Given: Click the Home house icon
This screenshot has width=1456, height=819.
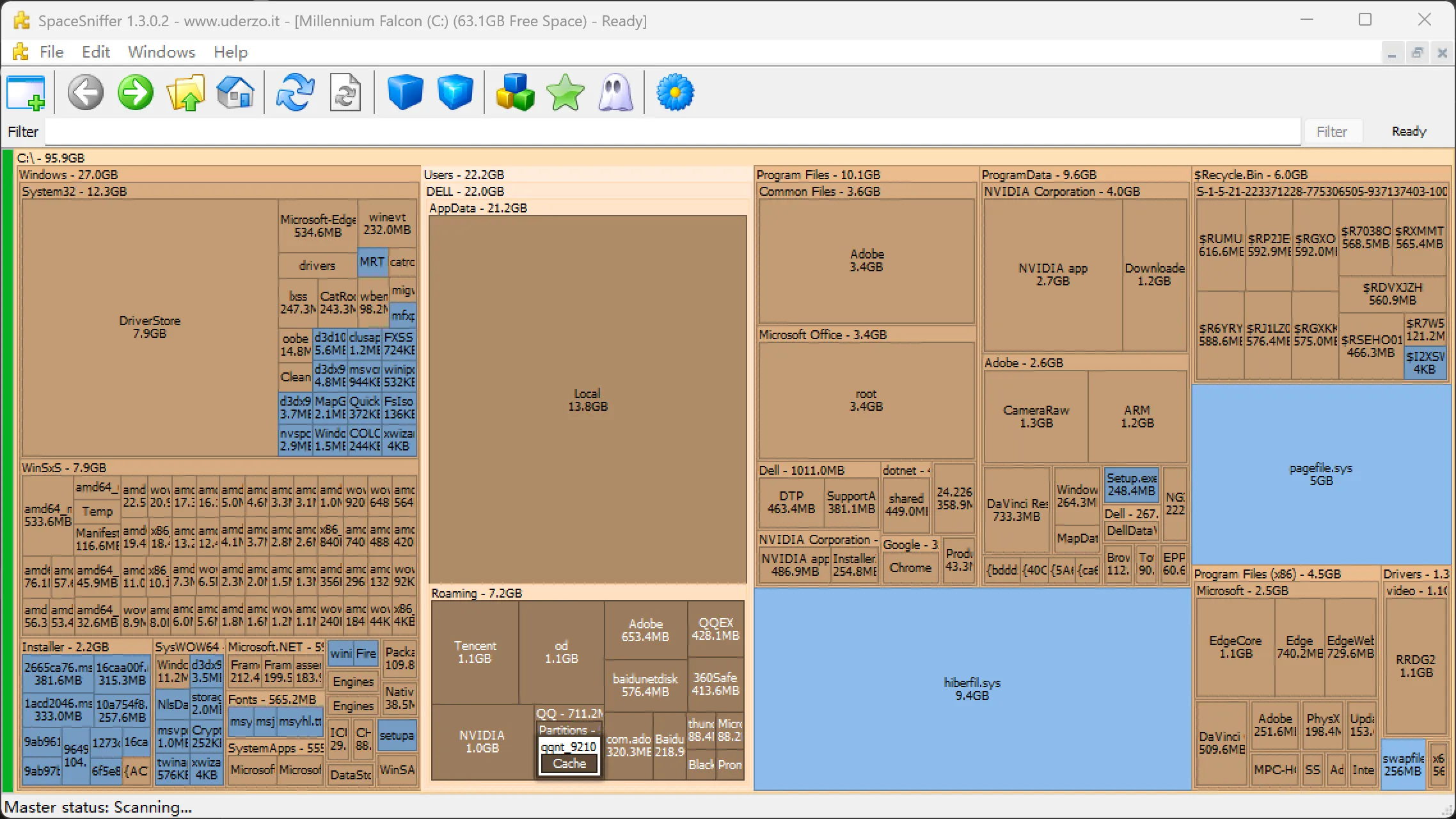Looking at the screenshot, I should (235, 93).
